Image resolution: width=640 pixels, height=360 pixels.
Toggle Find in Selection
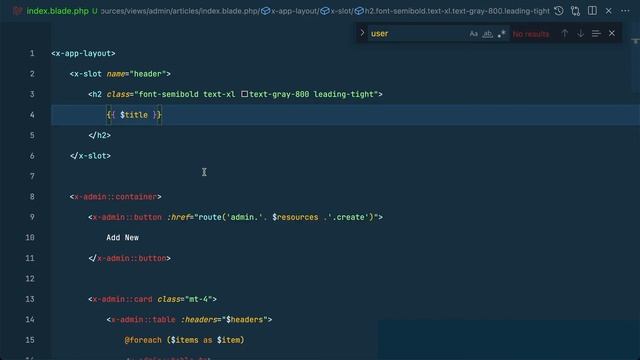point(596,33)
